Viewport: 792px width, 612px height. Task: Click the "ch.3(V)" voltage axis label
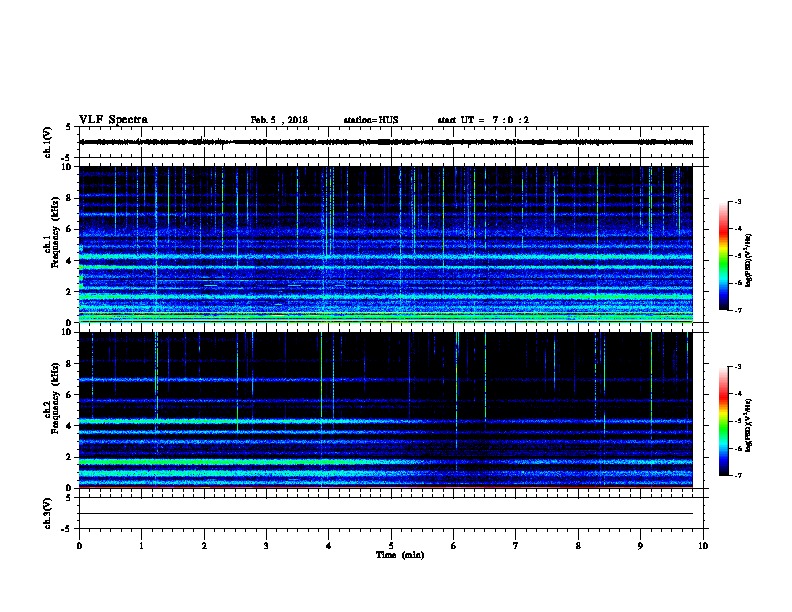pos(47,514)
